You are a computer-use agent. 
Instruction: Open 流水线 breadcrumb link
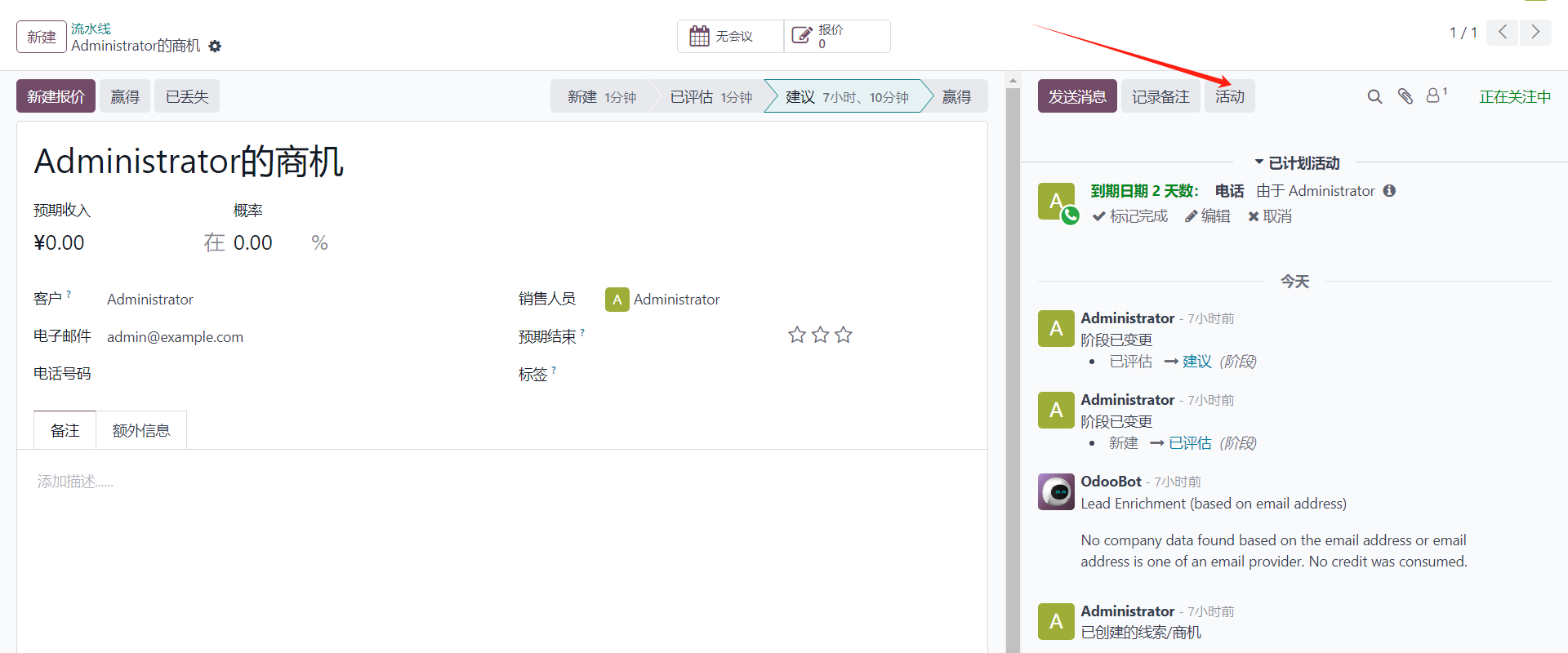[91, 29]
